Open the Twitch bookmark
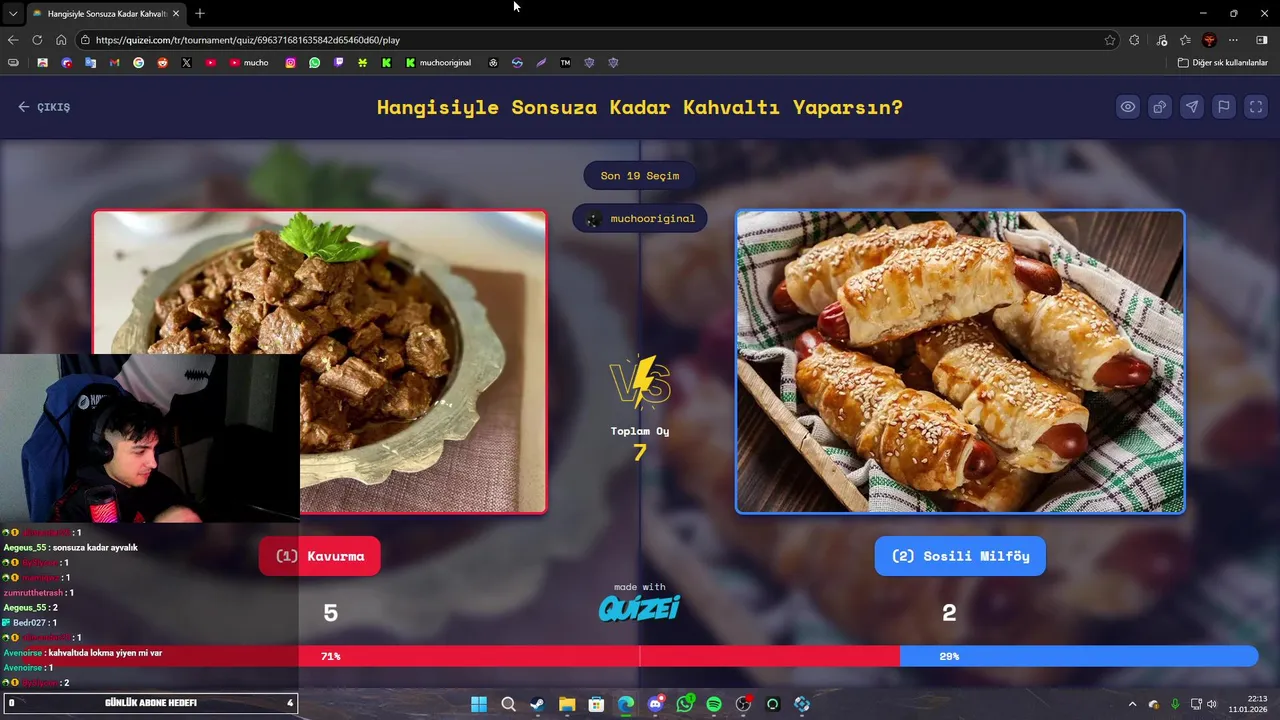 (339, 62)
